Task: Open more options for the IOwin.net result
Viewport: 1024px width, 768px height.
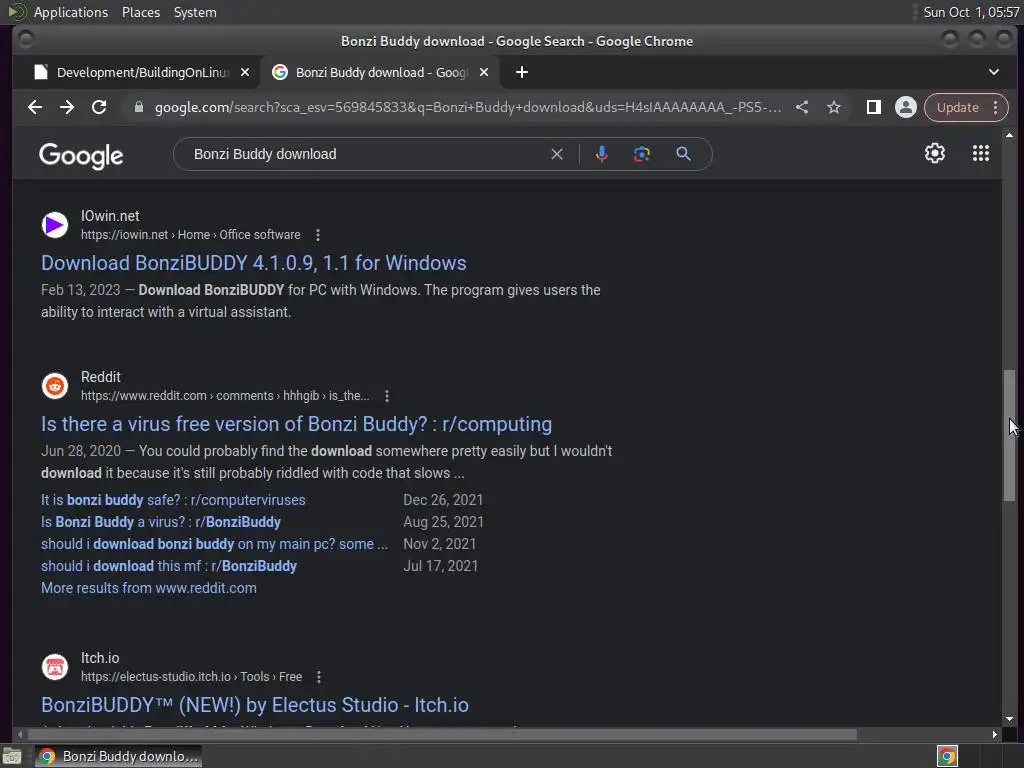Action: (318, 235)
